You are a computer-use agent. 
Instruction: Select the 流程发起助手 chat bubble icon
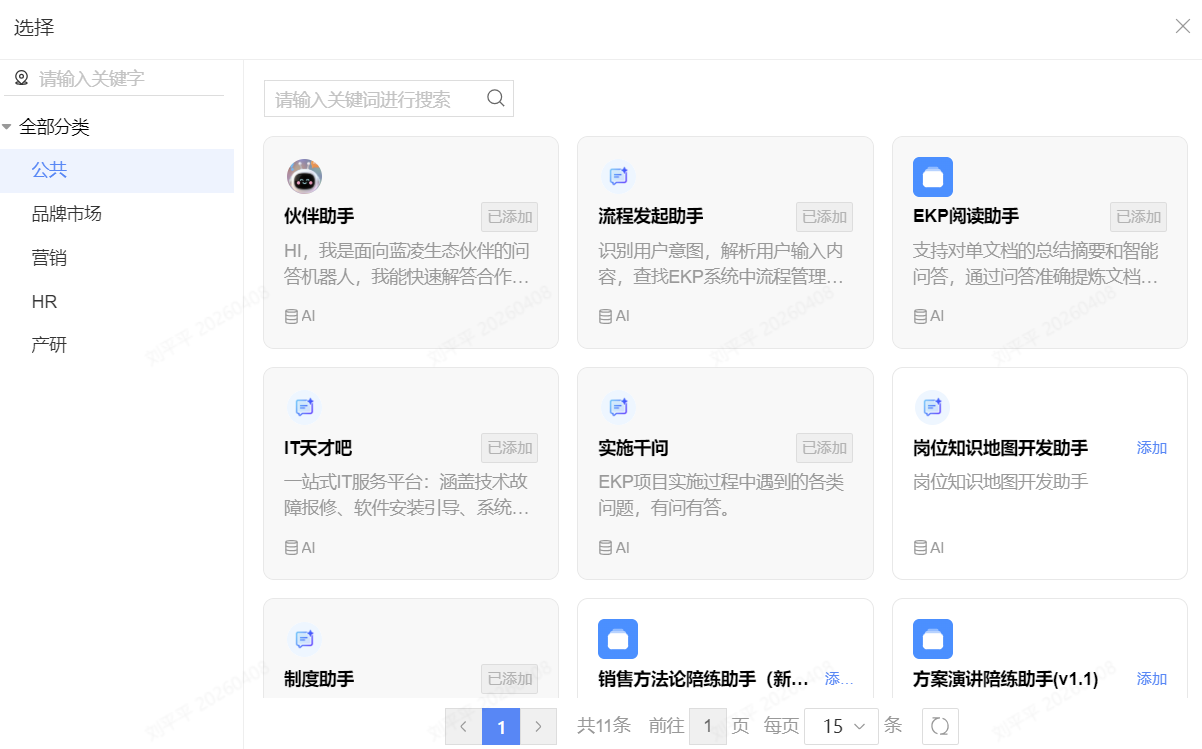click(x=618, y=175)
